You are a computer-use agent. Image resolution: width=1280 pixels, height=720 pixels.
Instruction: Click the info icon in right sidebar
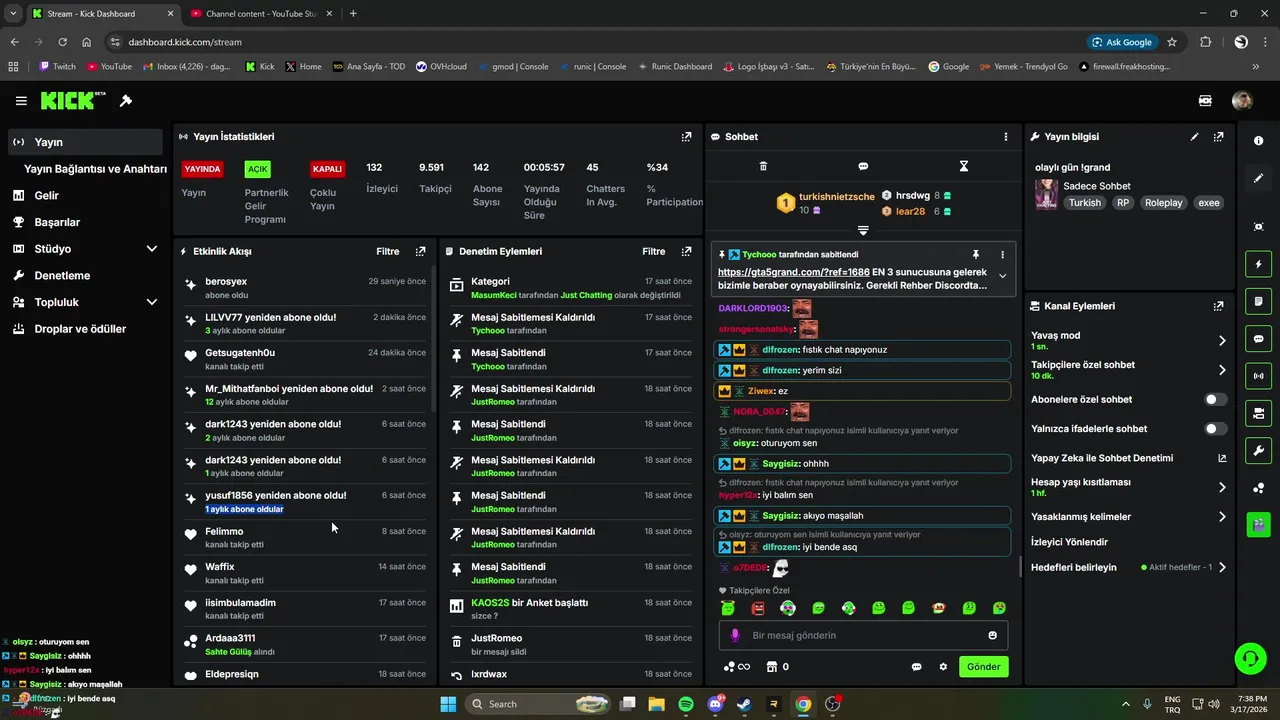coord(1258,141)
